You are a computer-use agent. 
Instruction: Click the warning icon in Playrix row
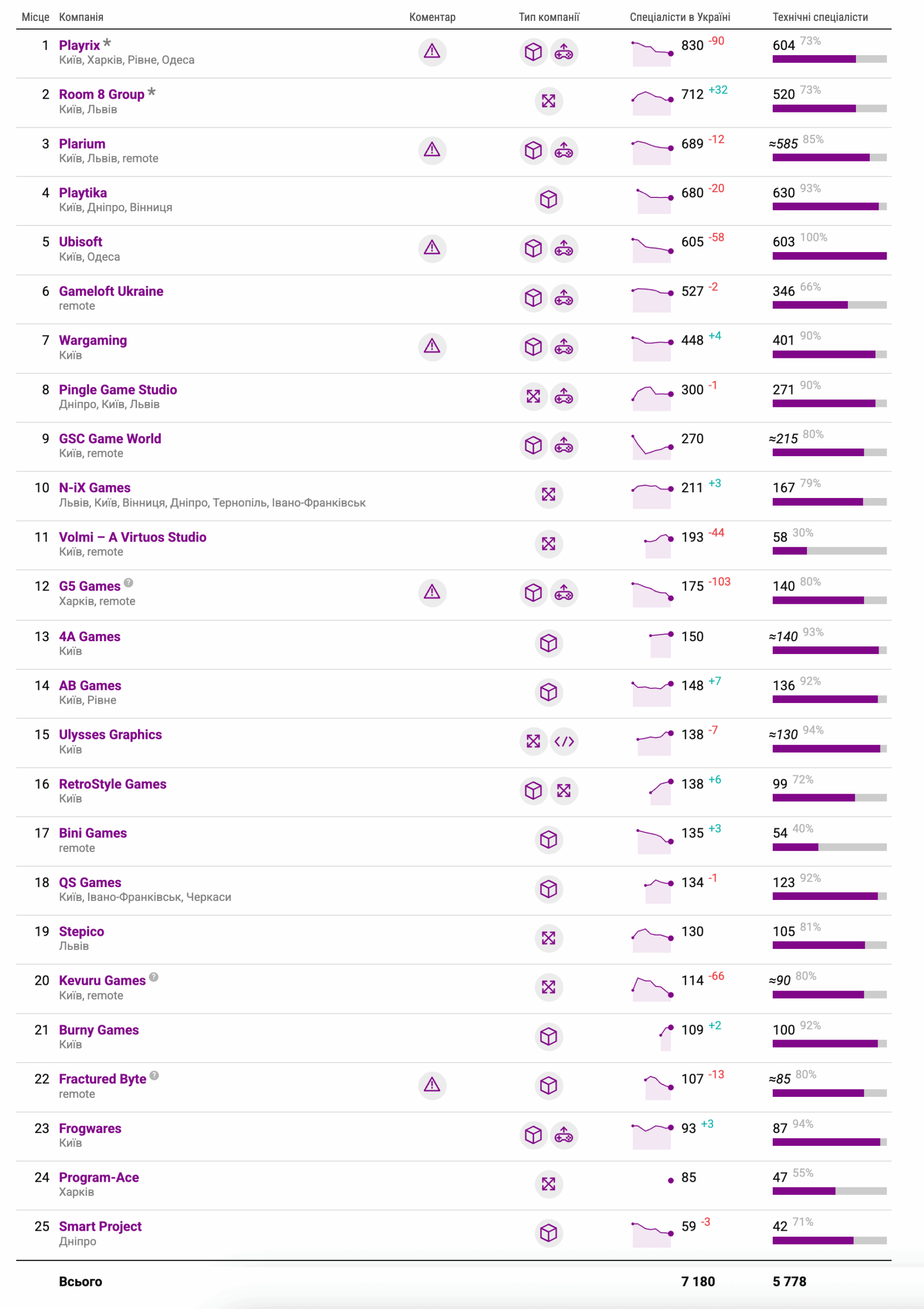[432, 52]
